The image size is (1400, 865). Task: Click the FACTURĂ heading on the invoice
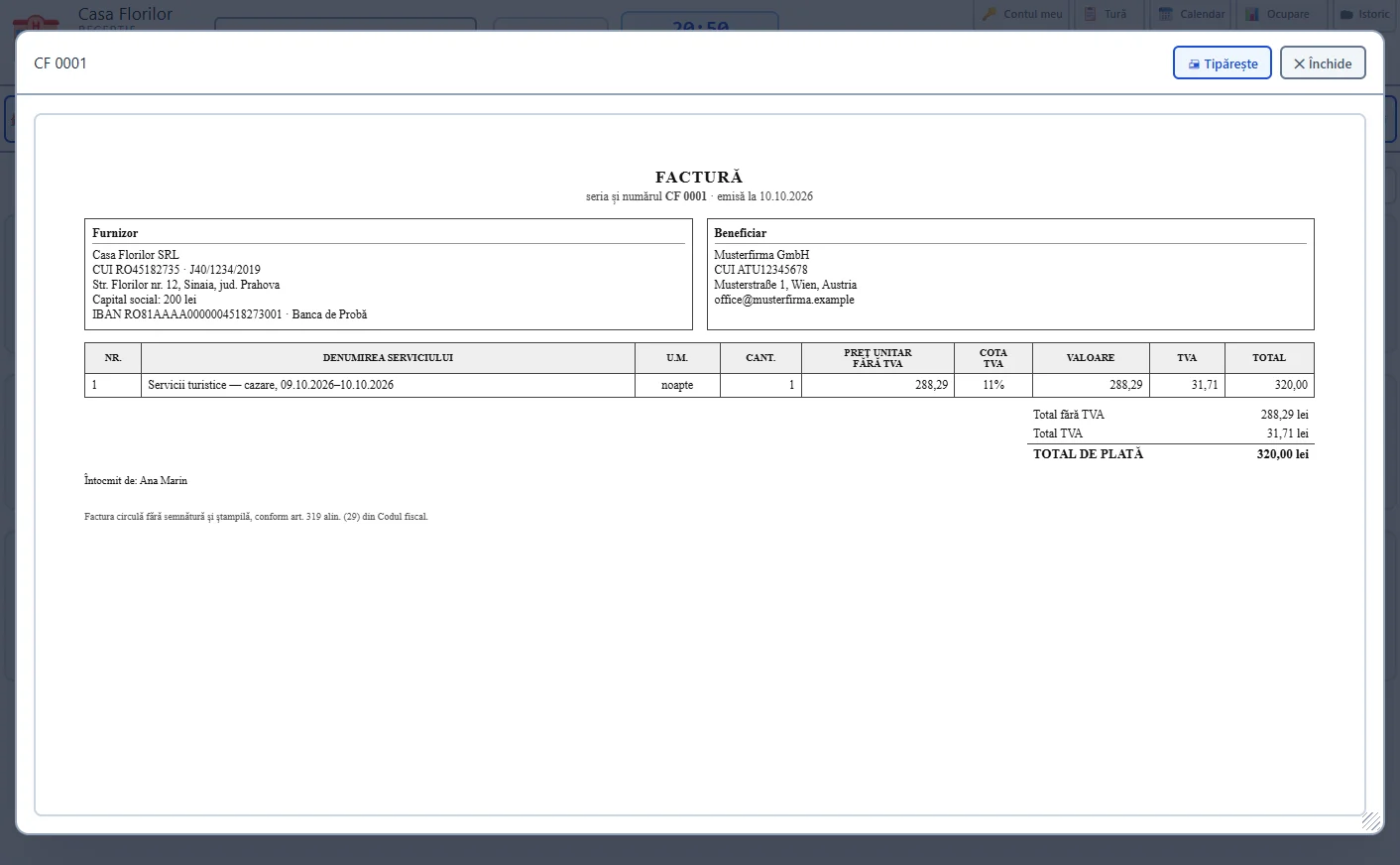(699, 178)
